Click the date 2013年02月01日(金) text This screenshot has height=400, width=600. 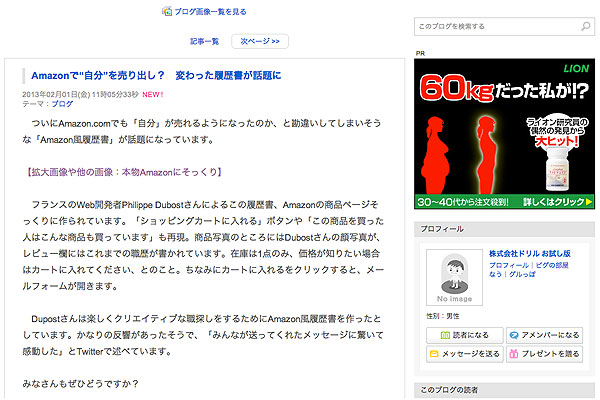coord(56,95)
